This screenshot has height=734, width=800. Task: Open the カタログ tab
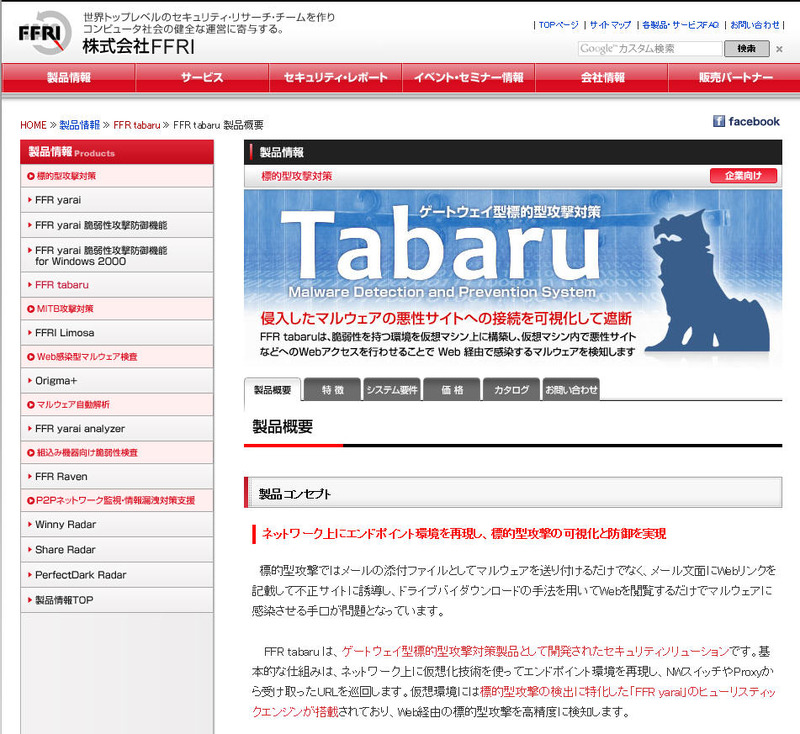click(x=510, y=390)
